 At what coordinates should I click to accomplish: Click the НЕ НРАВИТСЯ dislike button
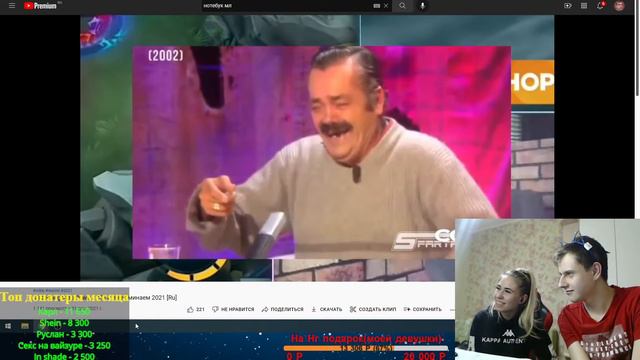click(x=233, y=309)
